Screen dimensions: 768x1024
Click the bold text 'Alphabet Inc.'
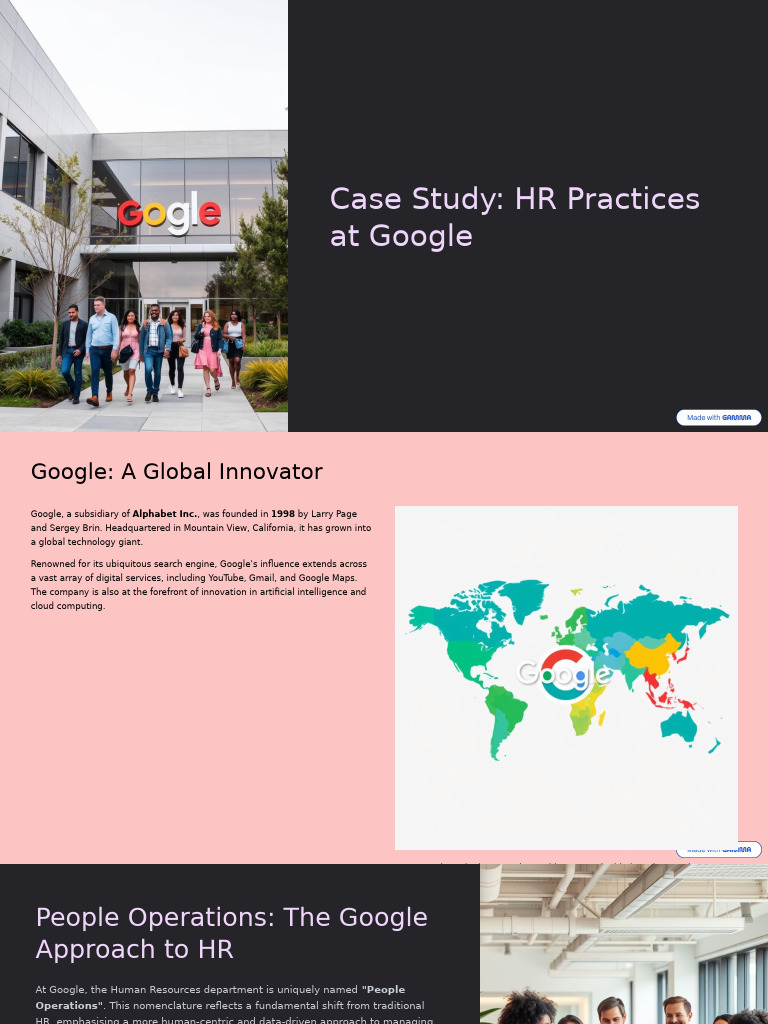pyautogui.click(x=166, y=514)
